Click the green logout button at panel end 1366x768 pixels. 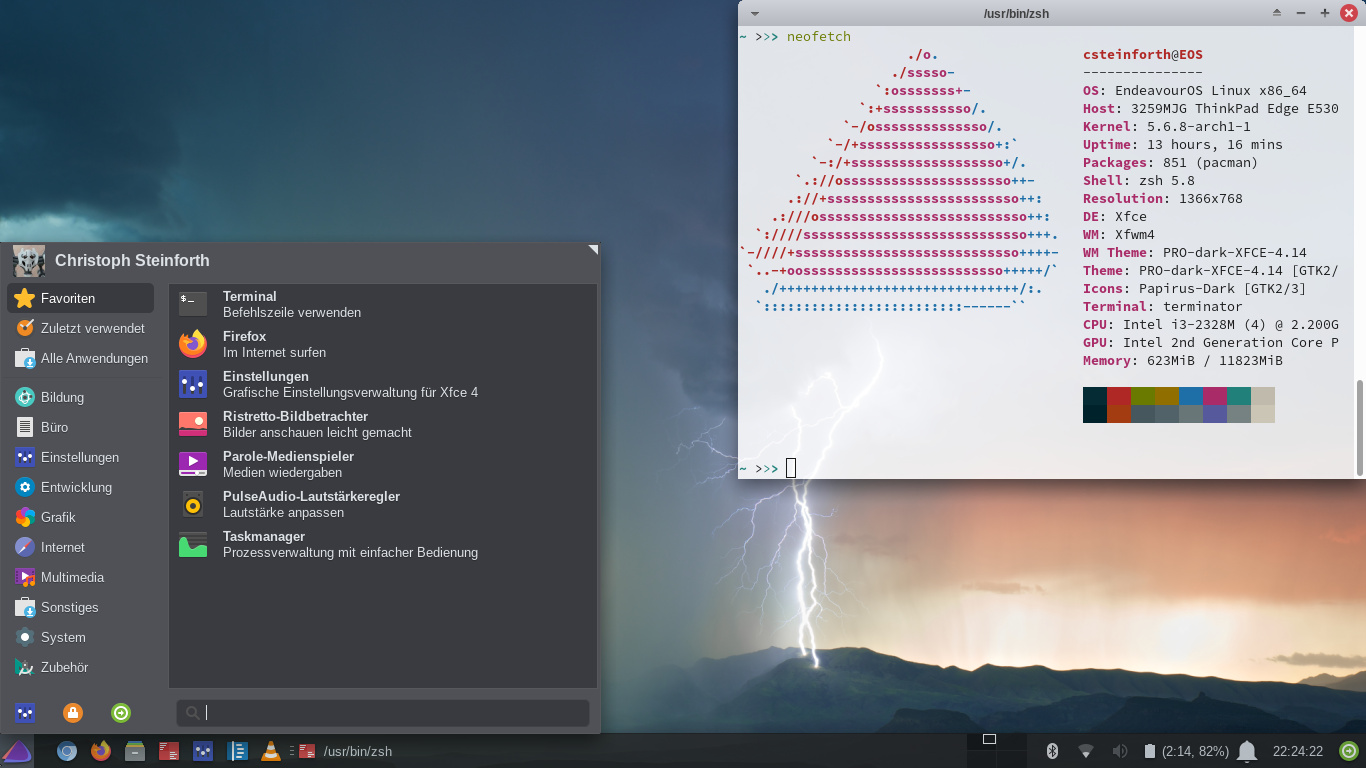[x=1348, y=751]
